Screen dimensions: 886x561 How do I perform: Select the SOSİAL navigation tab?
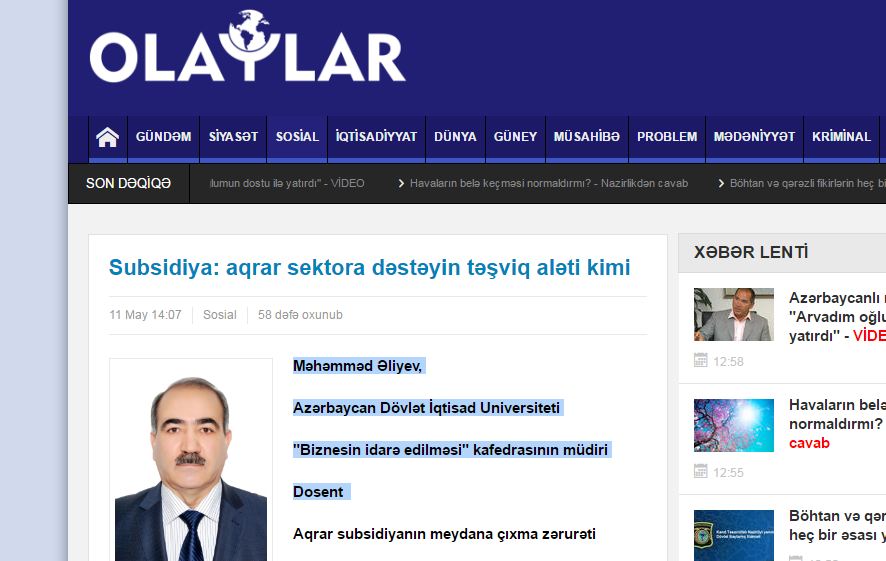point(297,137)
